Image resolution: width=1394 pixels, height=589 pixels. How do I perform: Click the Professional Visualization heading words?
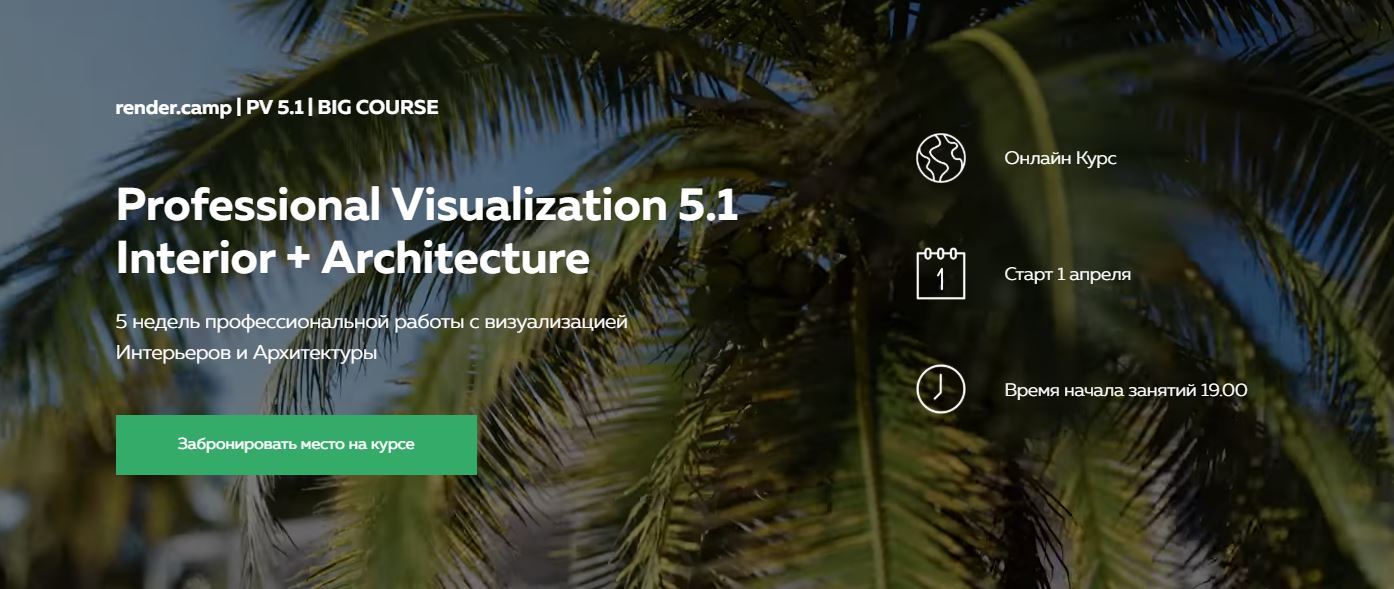click(384, 206)
